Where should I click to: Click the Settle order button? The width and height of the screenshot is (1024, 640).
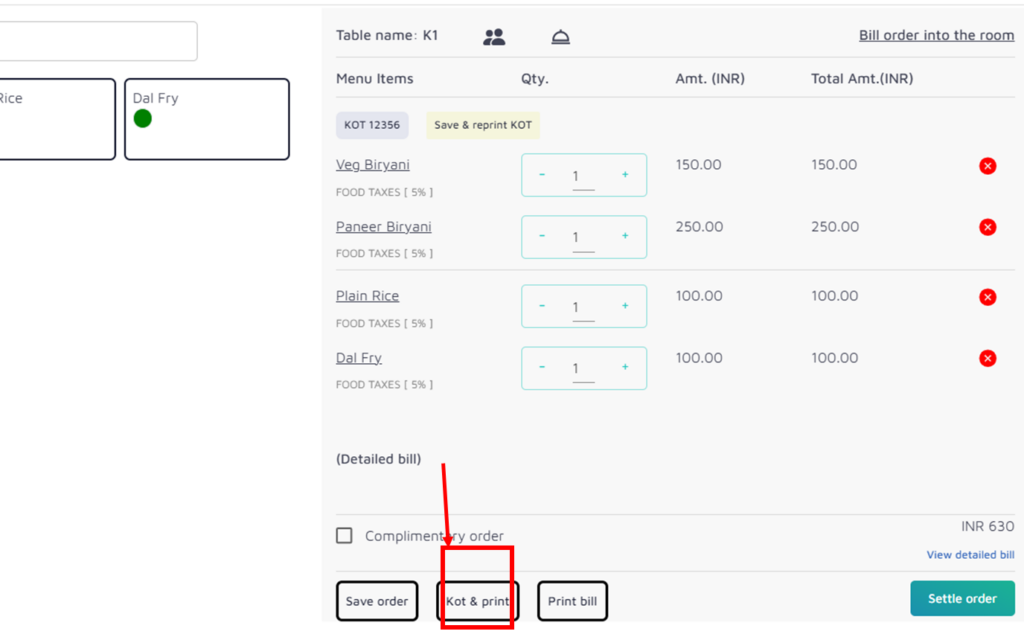tap(963, 598)
